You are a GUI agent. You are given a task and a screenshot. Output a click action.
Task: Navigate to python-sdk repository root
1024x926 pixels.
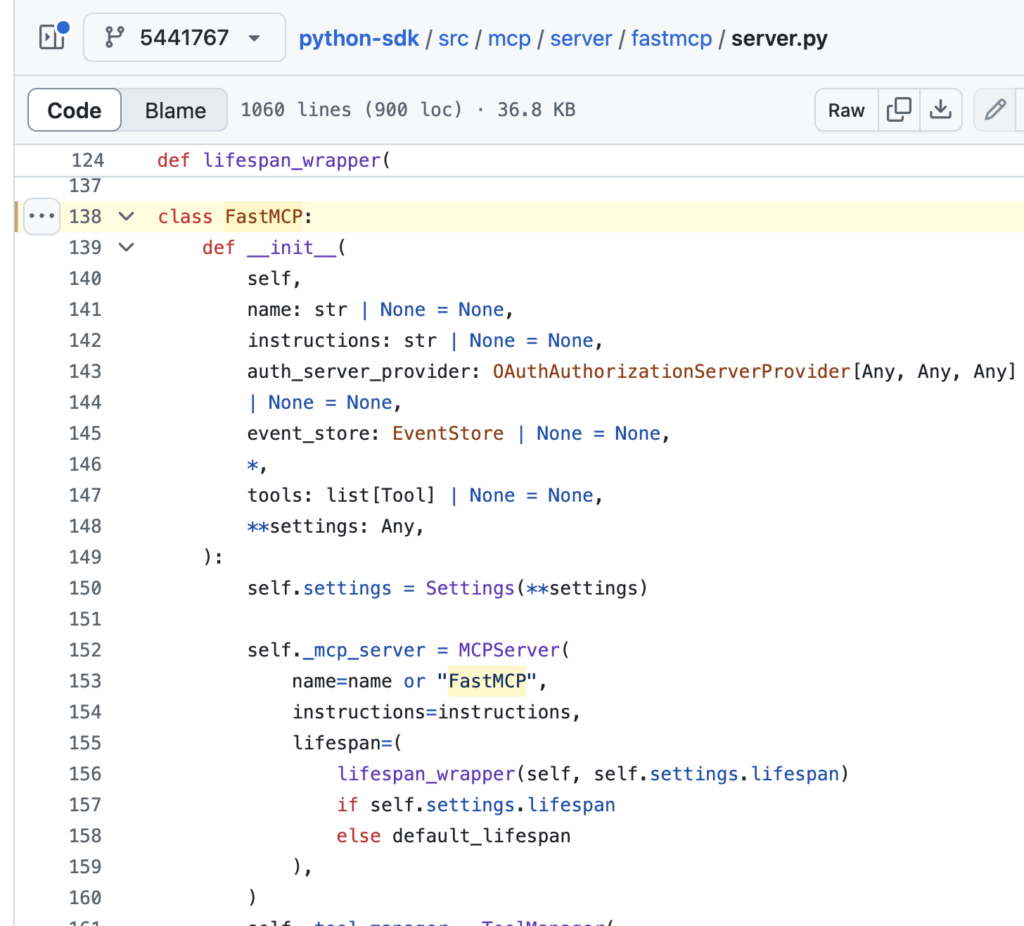[359, 39]
